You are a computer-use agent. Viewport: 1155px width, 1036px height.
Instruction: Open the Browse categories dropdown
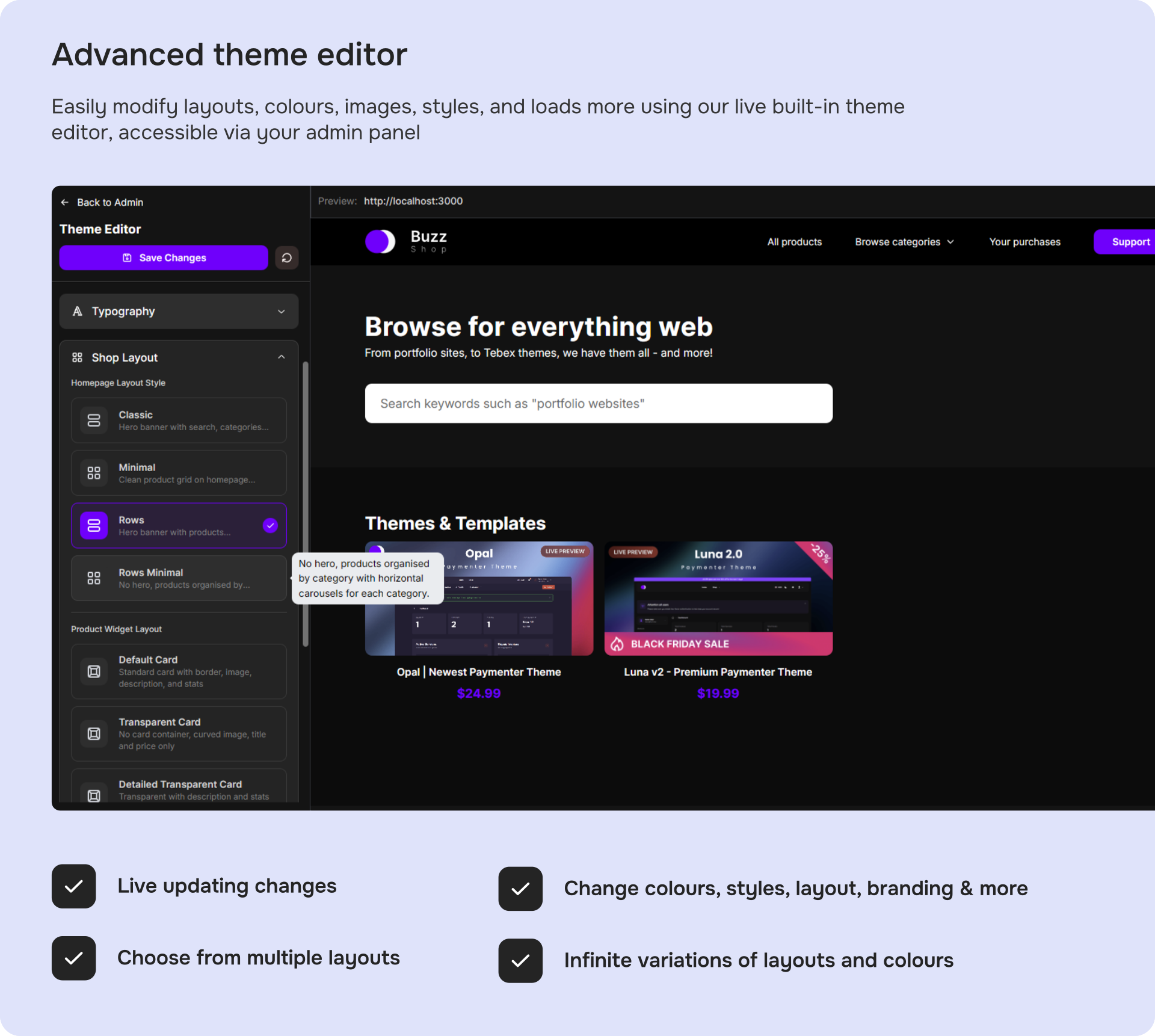904,242
